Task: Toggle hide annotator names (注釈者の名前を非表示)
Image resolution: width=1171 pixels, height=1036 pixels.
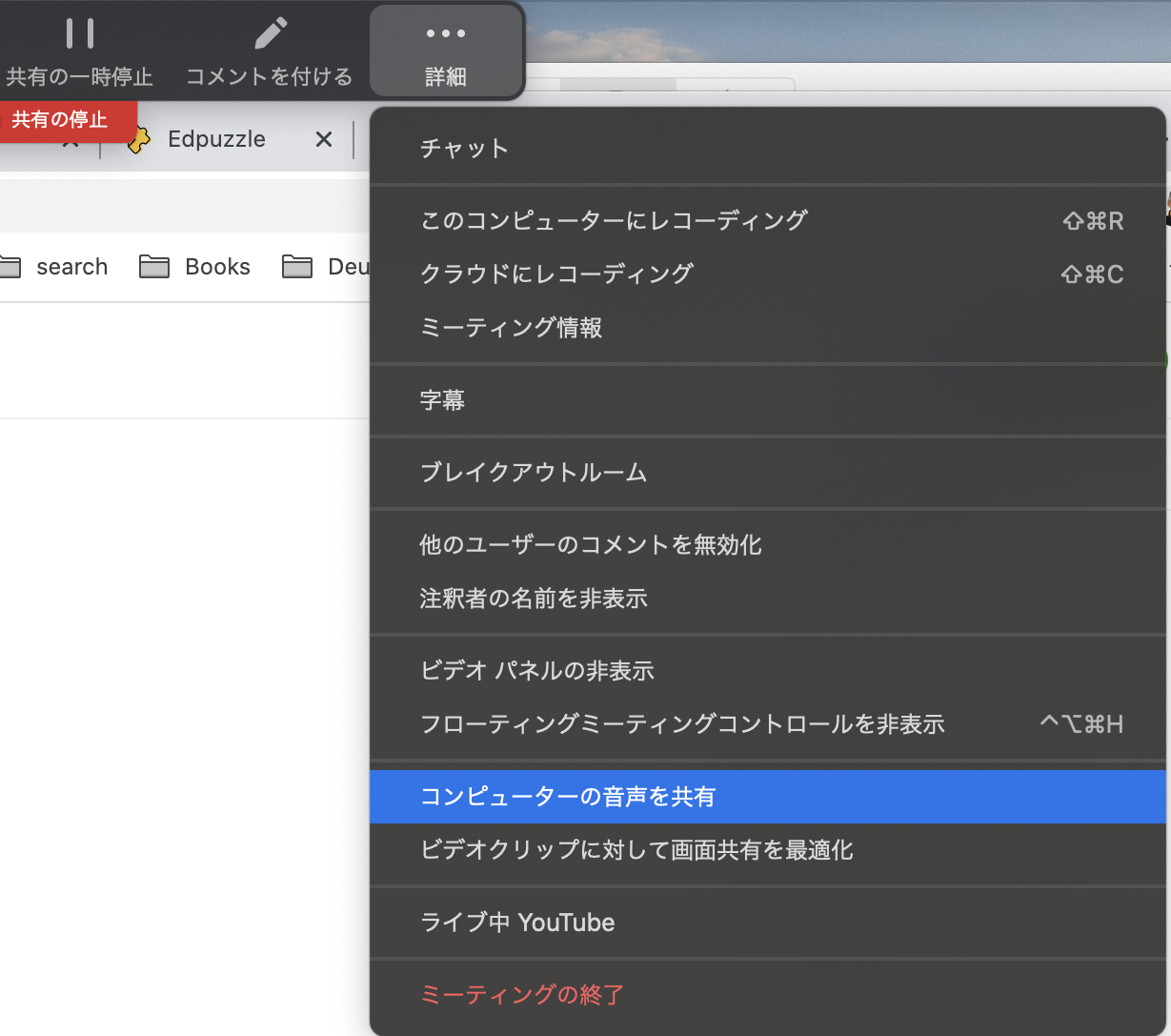Action: point(534,598)
